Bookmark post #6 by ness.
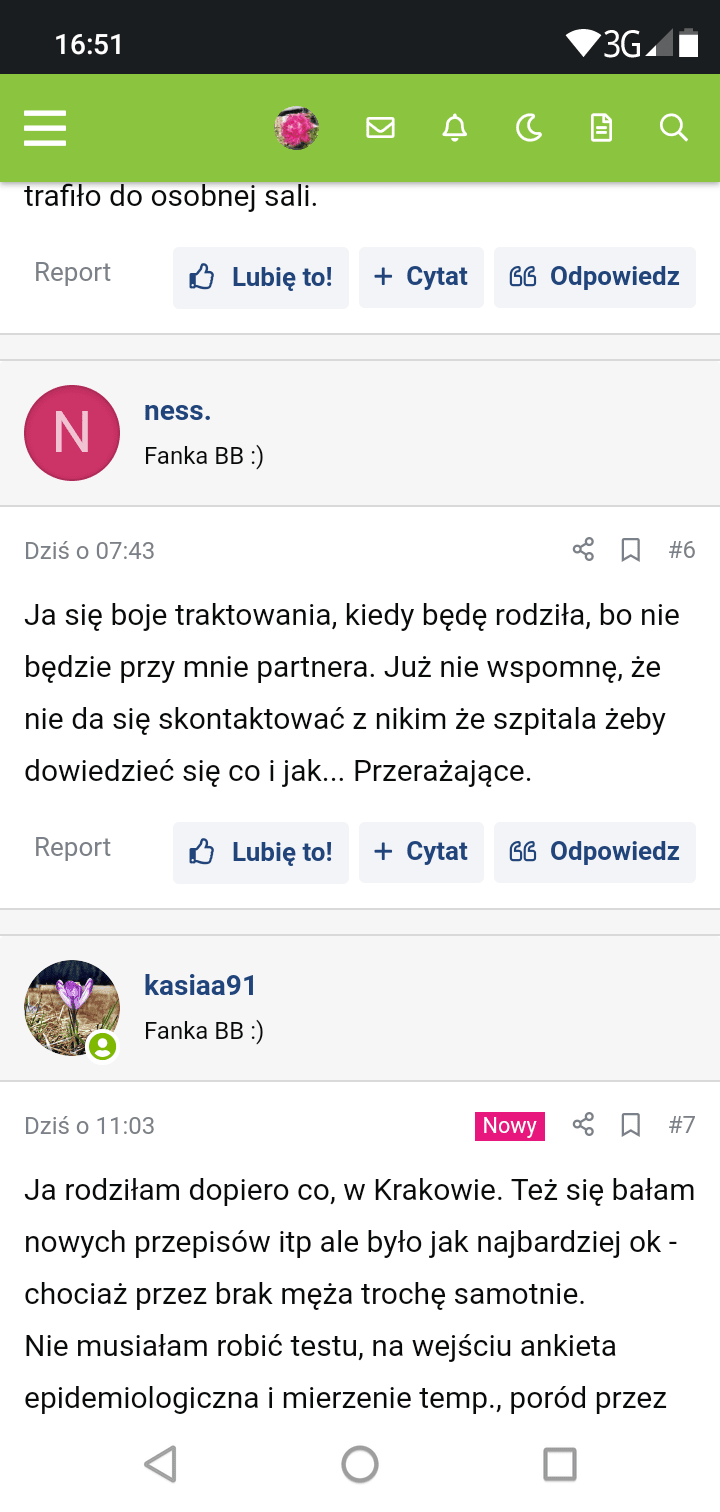 (x=631, y=550)
